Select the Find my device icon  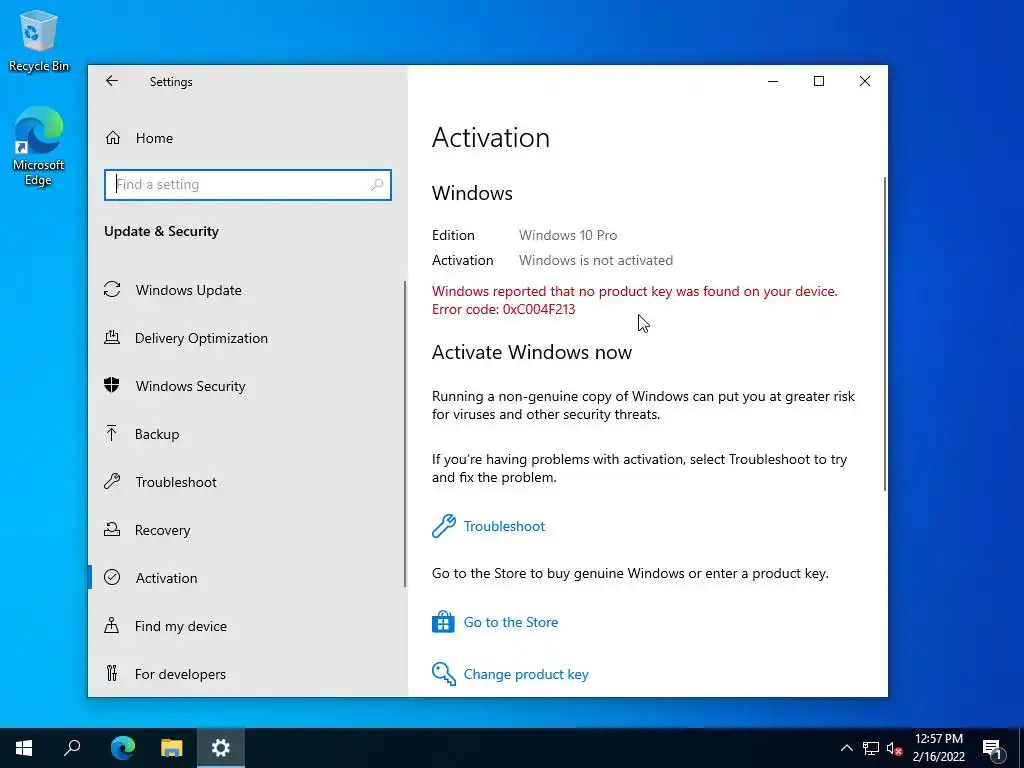(112, 626)
